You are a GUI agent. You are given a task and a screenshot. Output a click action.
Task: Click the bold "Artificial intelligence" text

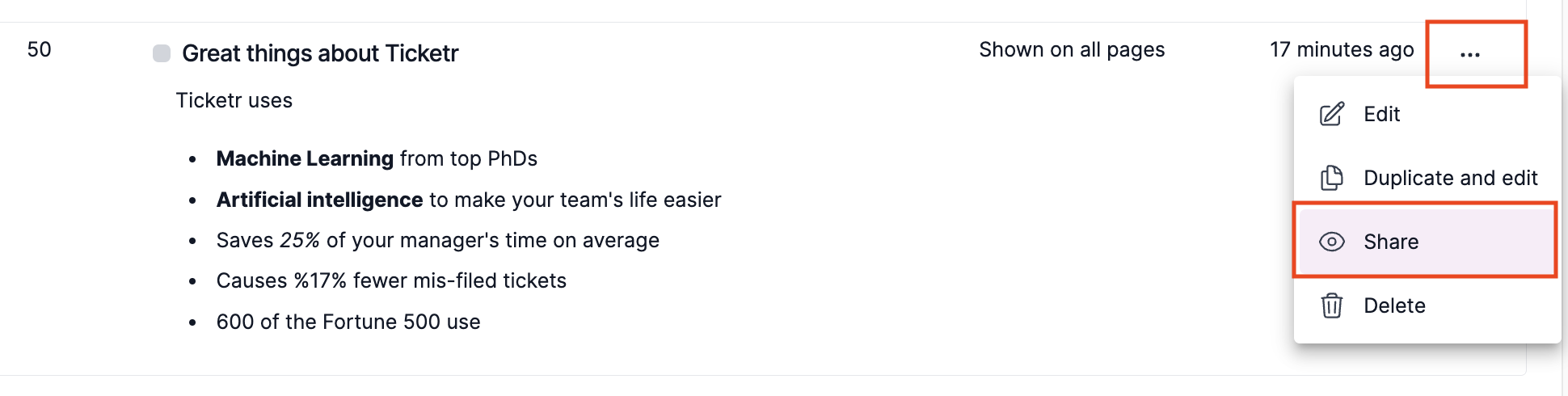[x=319, y=200]
